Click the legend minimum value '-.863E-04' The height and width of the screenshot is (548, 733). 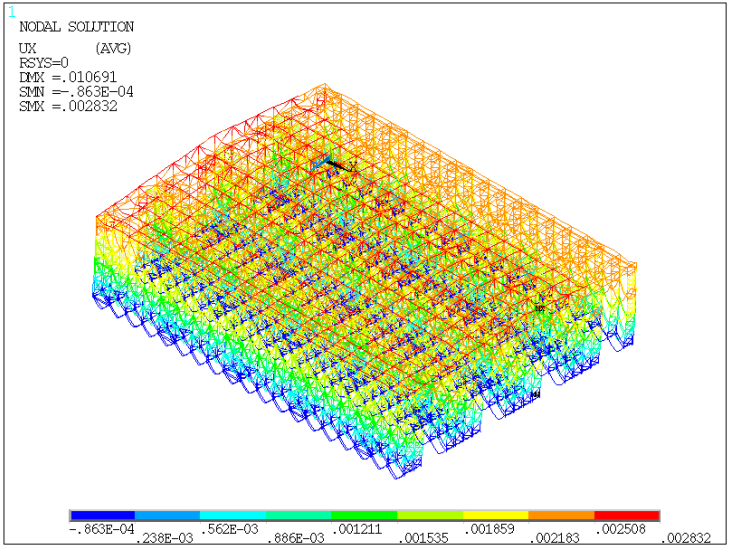pyautogui.click(x=102, y=529)
